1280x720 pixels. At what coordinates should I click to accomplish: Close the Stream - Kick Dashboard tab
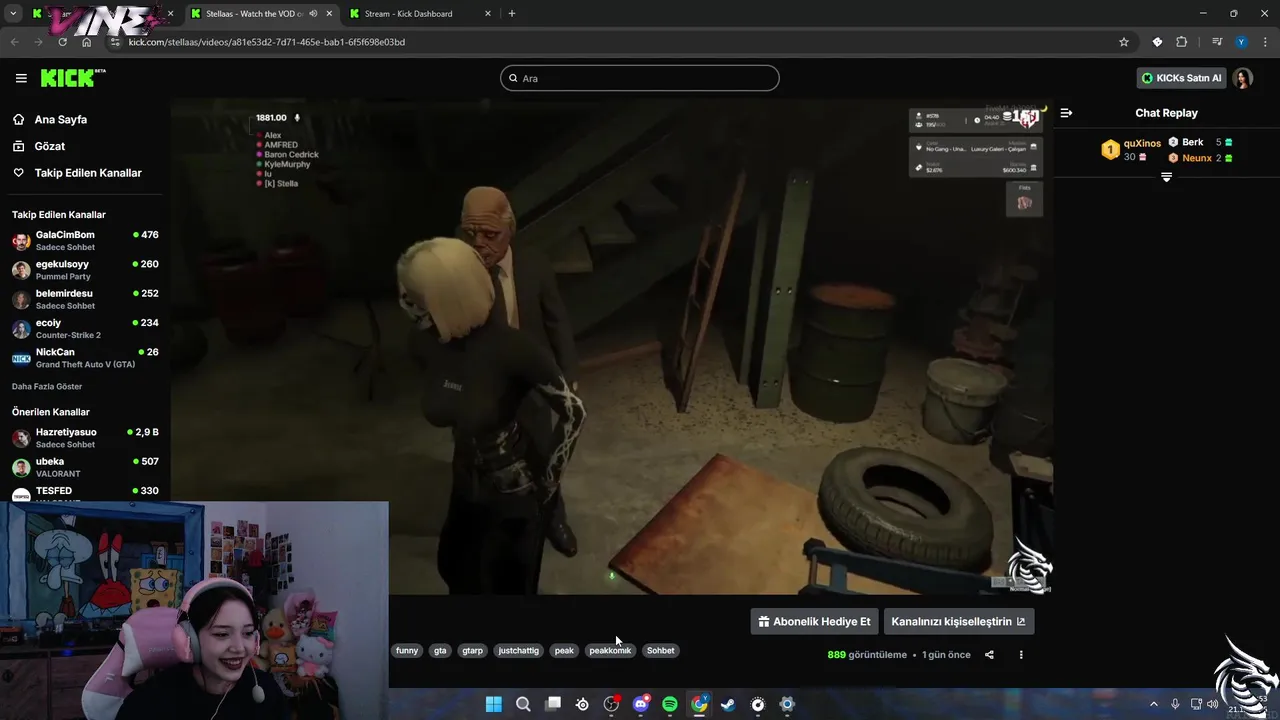pyautogui.click(x=488, y=14)
